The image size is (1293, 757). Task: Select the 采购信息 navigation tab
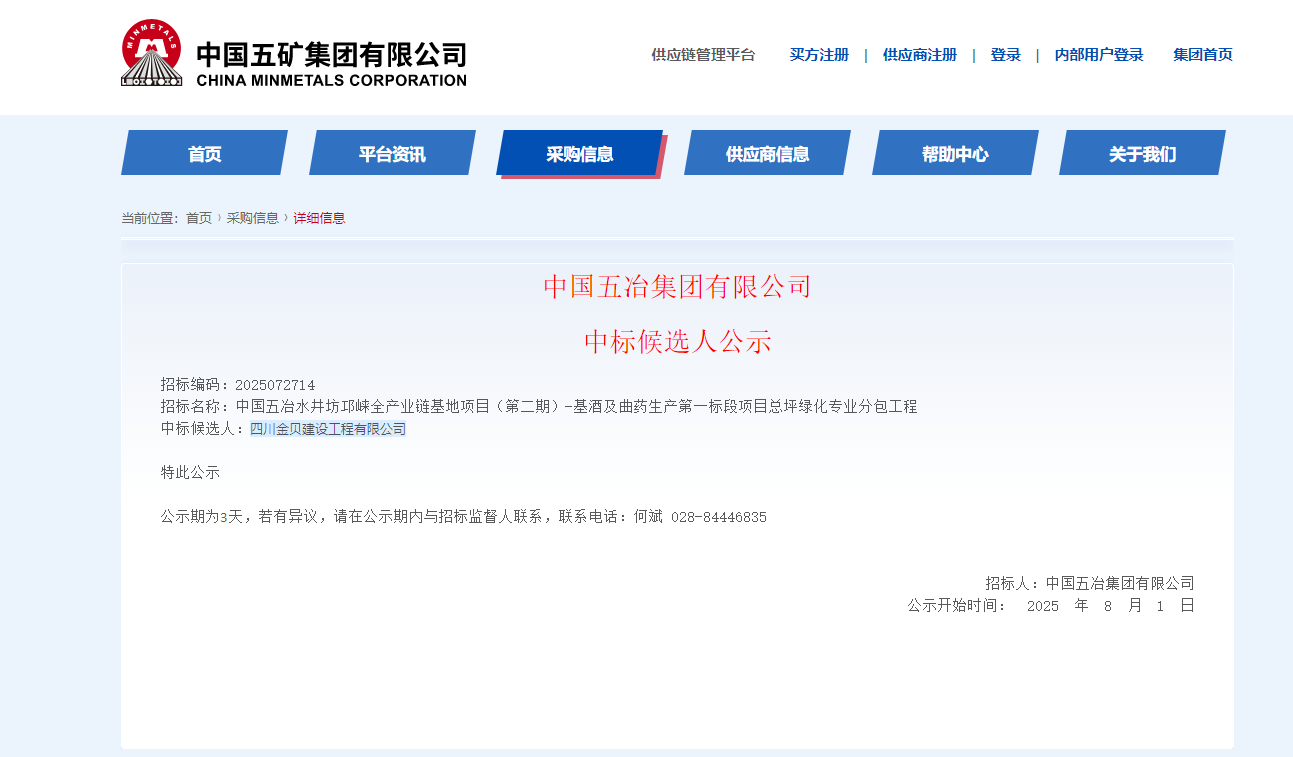[x=580, y=153]
